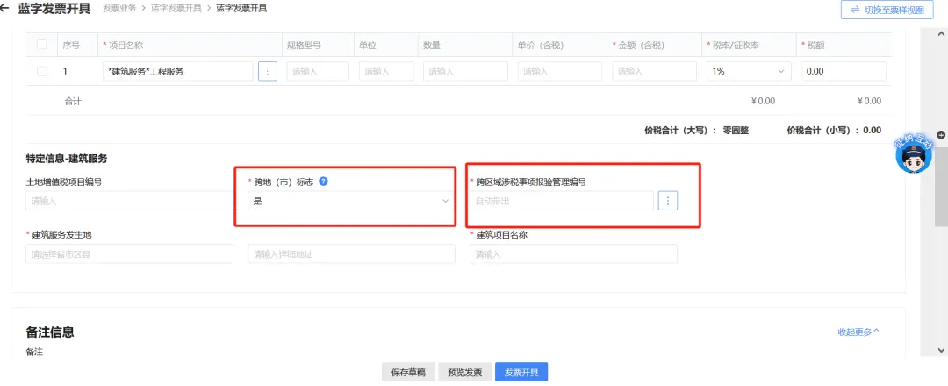
Task: Click 发票业务 in the breadcrumb
Action: 120,8
